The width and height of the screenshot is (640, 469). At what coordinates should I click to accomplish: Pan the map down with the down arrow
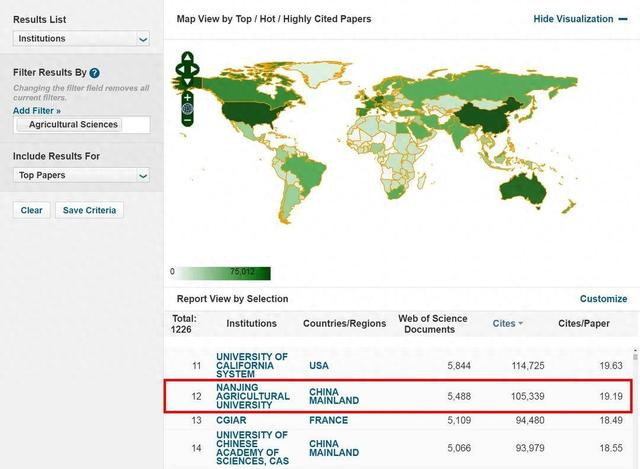click(187, 81)
